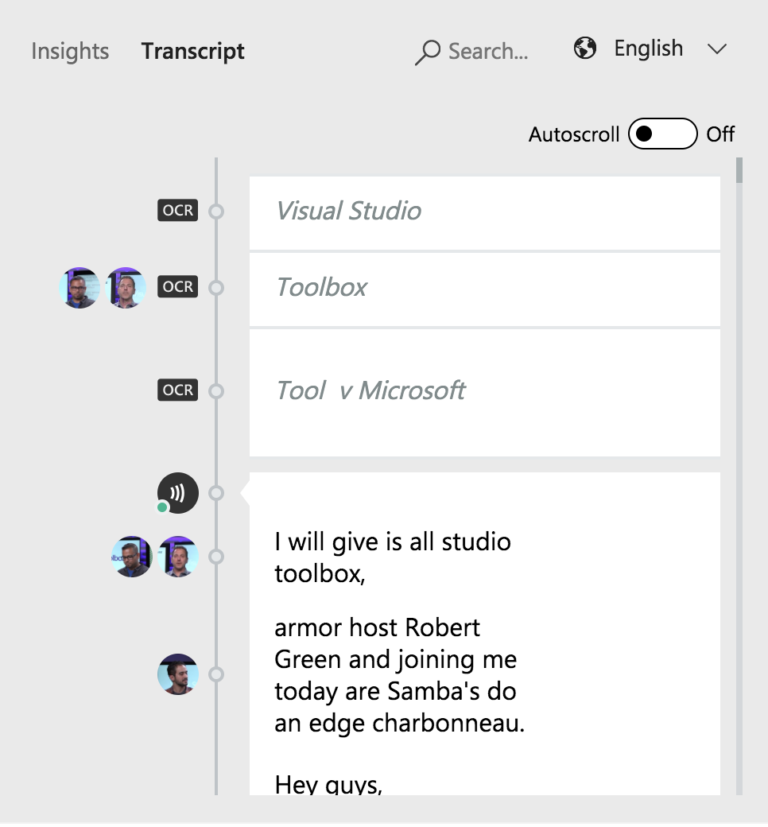This screenshot has height=827, width=768.
Task: Select the leftmost speaker avatar near 'Toolbox'
Action: (79, 287)
